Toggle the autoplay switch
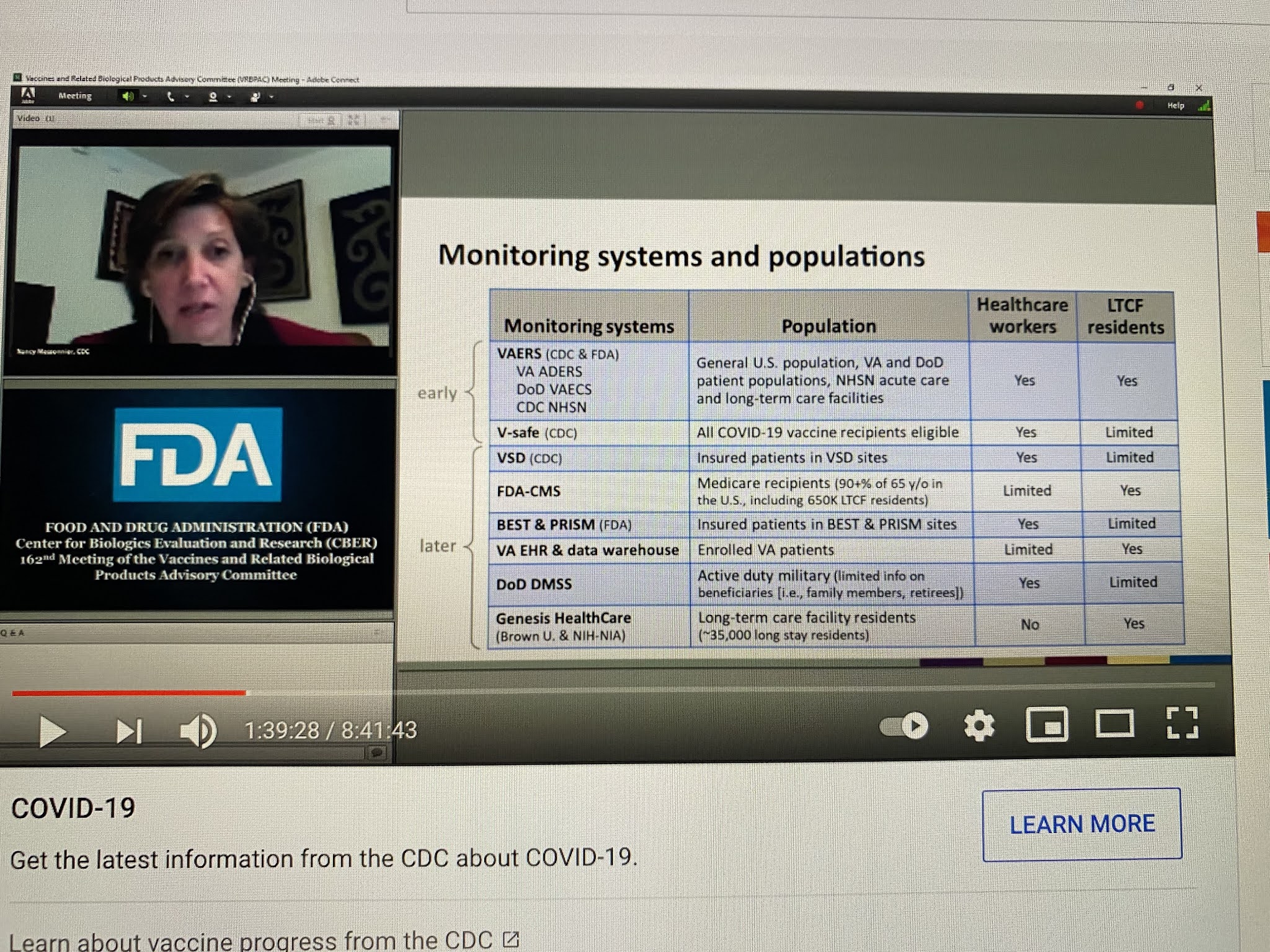The height and width of the screenshot is (952, 1270). click(x=904, y=726)
